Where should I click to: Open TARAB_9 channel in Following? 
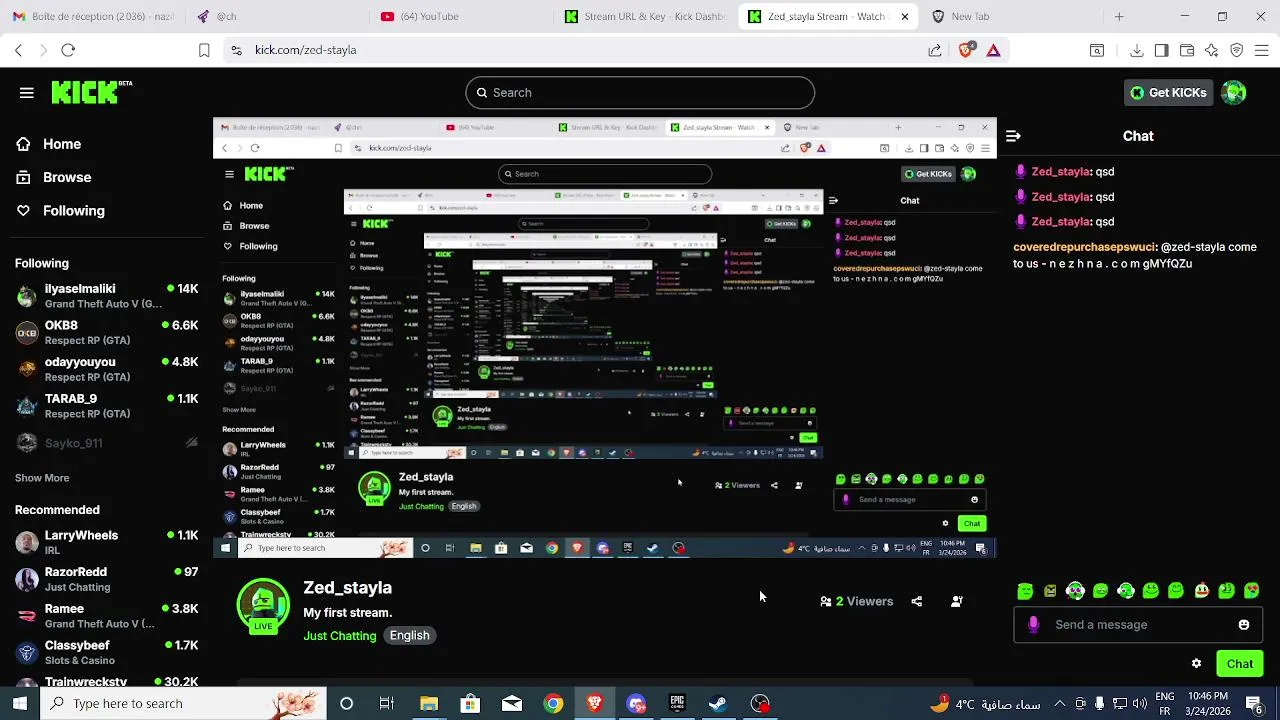click(x=106, y=405)
